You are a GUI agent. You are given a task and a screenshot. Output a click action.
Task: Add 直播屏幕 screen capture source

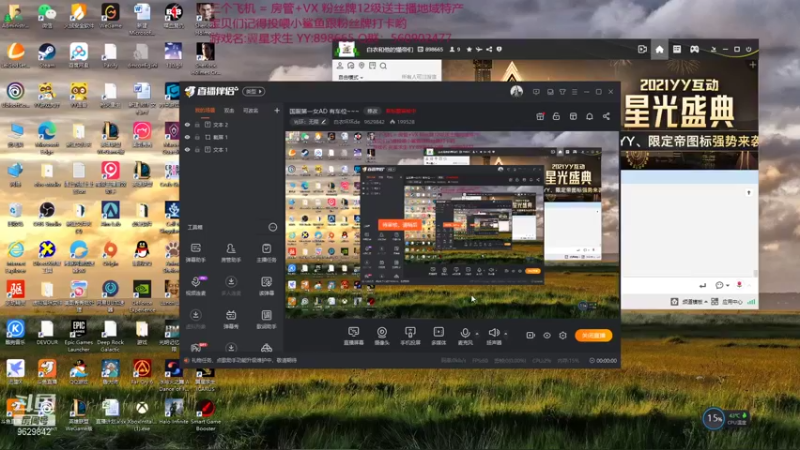pos(354,336)
